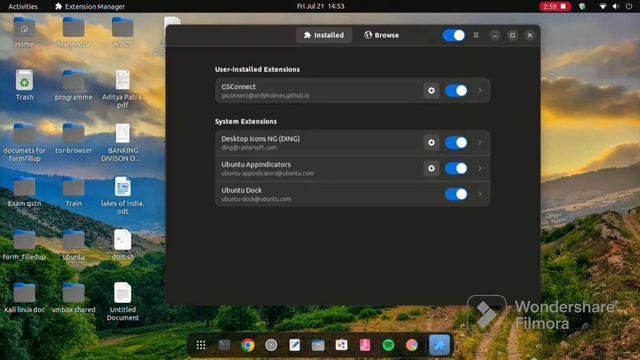
Task: Select the vmbox shared folder
Action: point(73,298)
